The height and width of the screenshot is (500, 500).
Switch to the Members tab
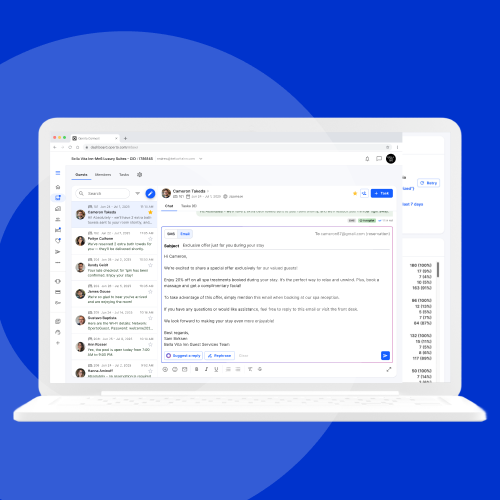(x=103, y=175)
